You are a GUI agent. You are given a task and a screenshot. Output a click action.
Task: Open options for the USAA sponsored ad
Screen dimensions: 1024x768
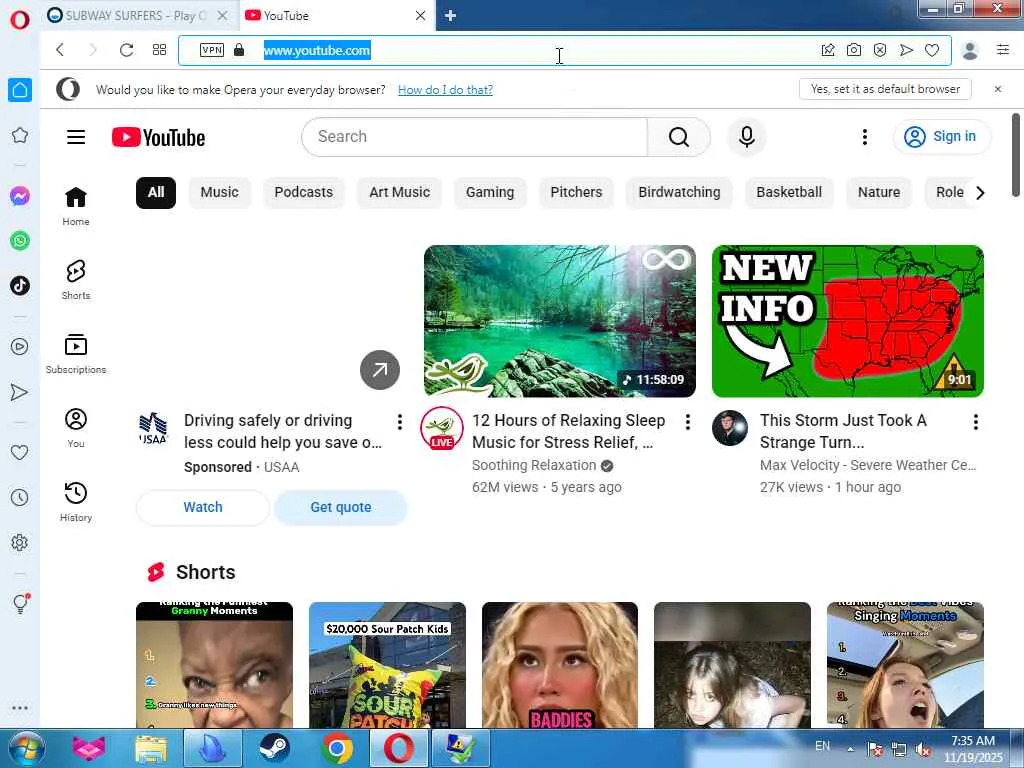400,422
